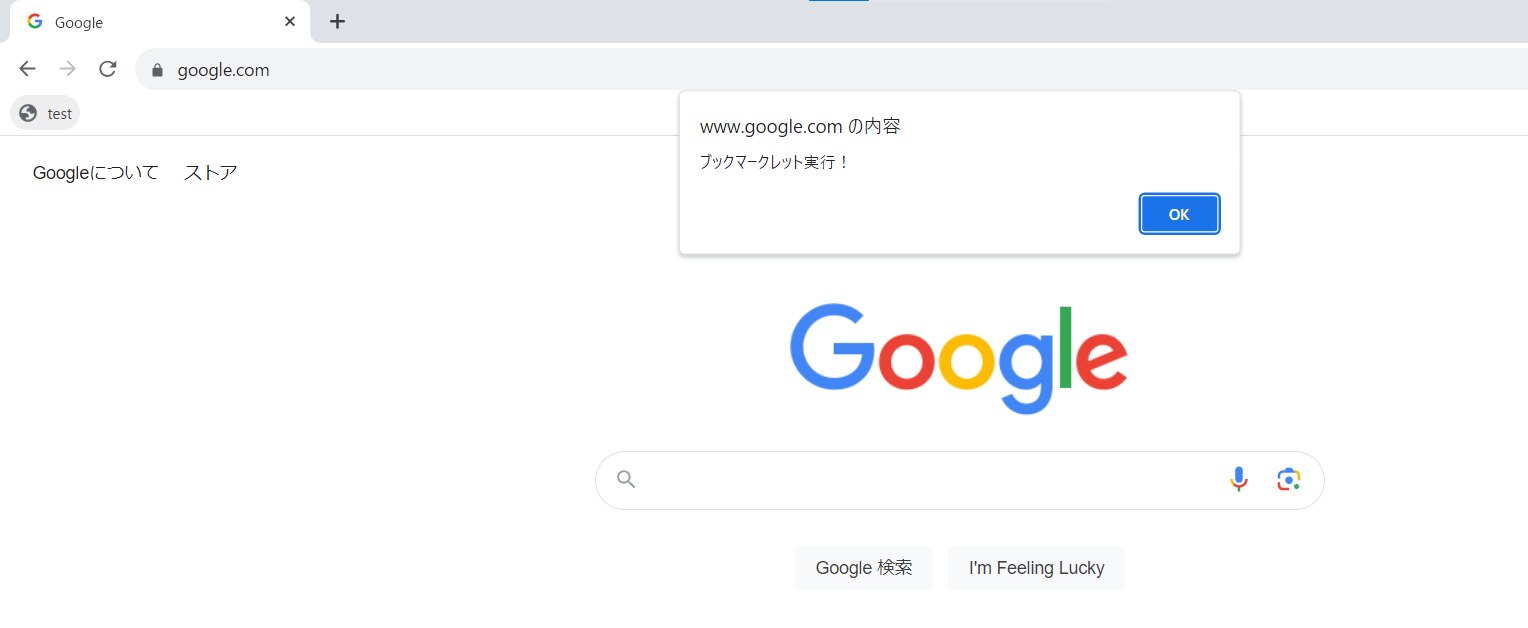Click the globe icon on test bookmark
Viewport: 1528px width, 628px height.
[28, 113]
